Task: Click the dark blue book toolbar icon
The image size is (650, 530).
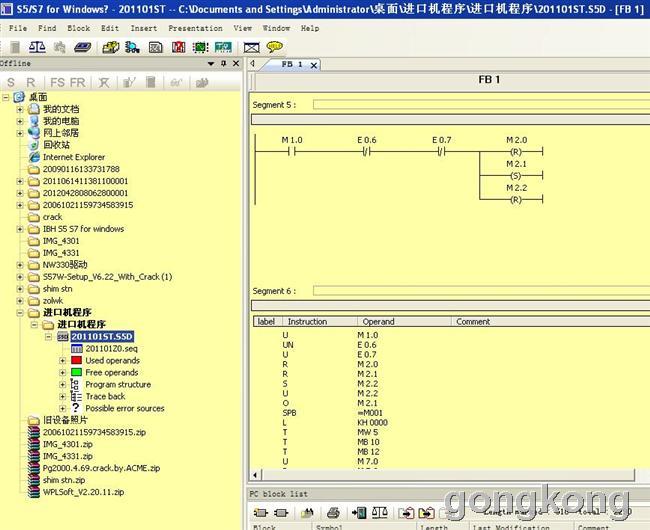Action: 83,47
